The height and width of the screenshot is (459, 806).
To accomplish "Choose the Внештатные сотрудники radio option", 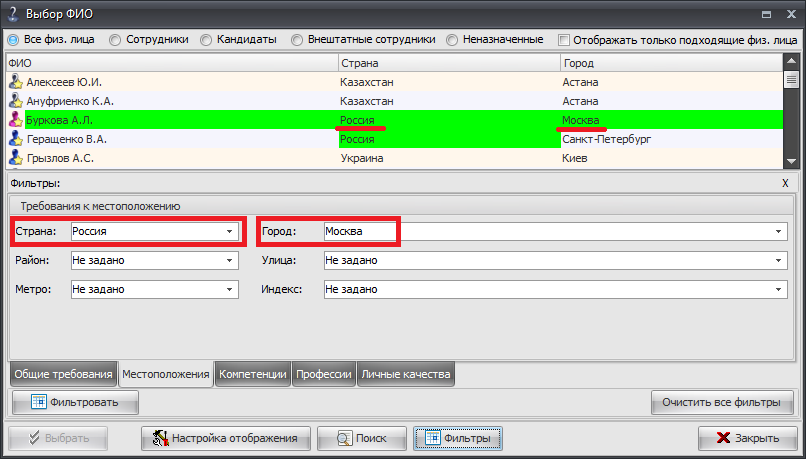I will click(298, 40).
